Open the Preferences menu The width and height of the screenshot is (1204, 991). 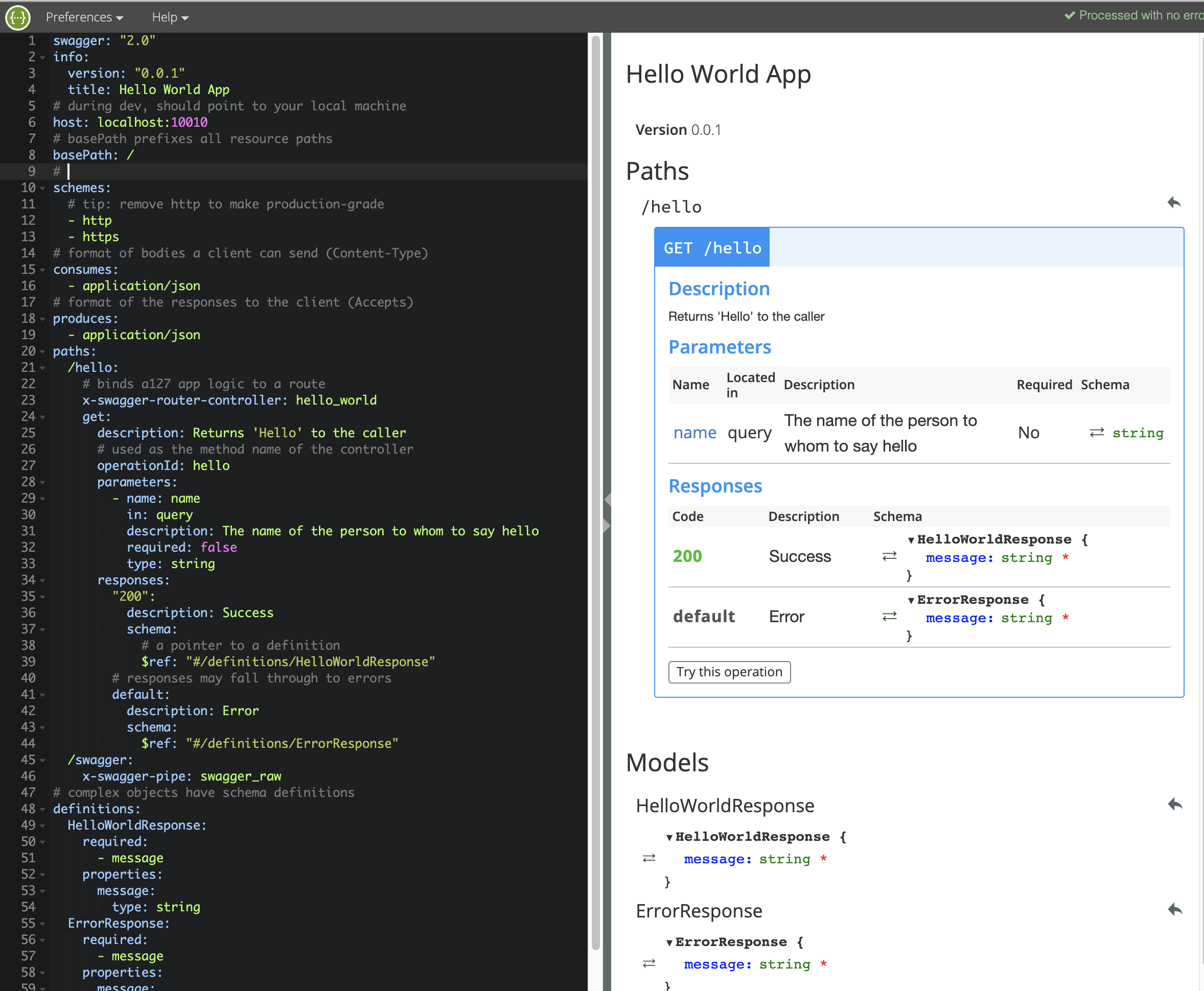point(84,18)
